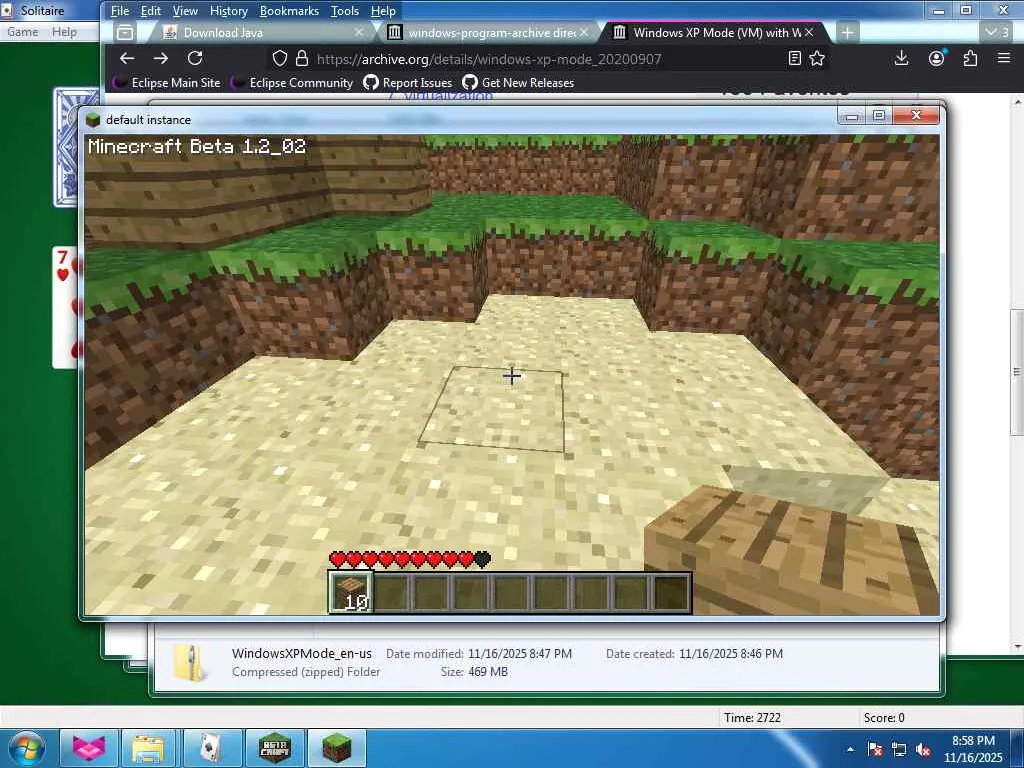This screenshot has height=768, width=1024.
Task: Close the Download Java tab
Action: click(x=359, y=32)
